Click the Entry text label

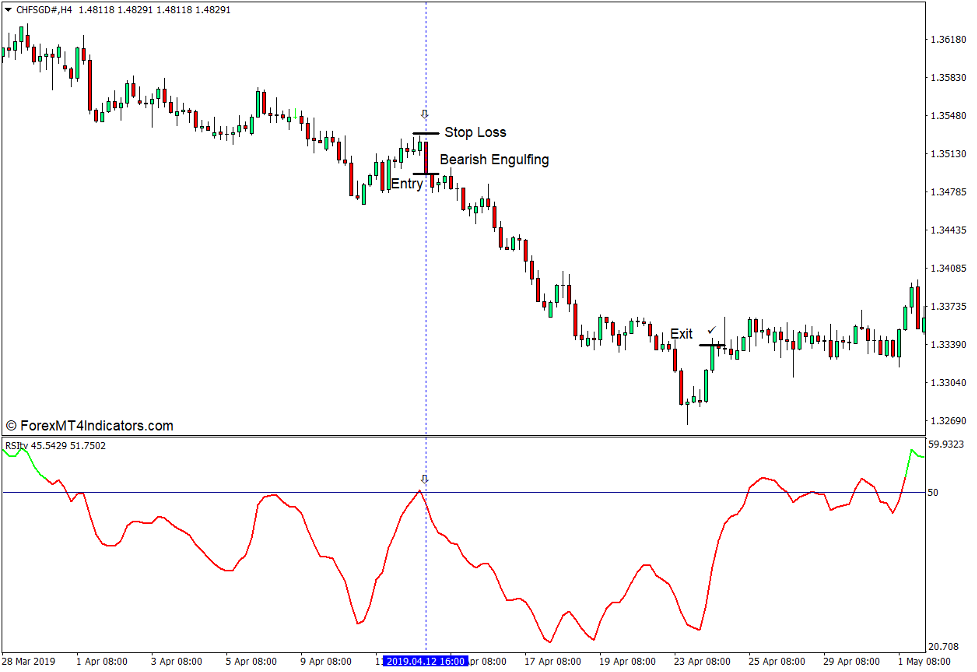click(408, 183)
